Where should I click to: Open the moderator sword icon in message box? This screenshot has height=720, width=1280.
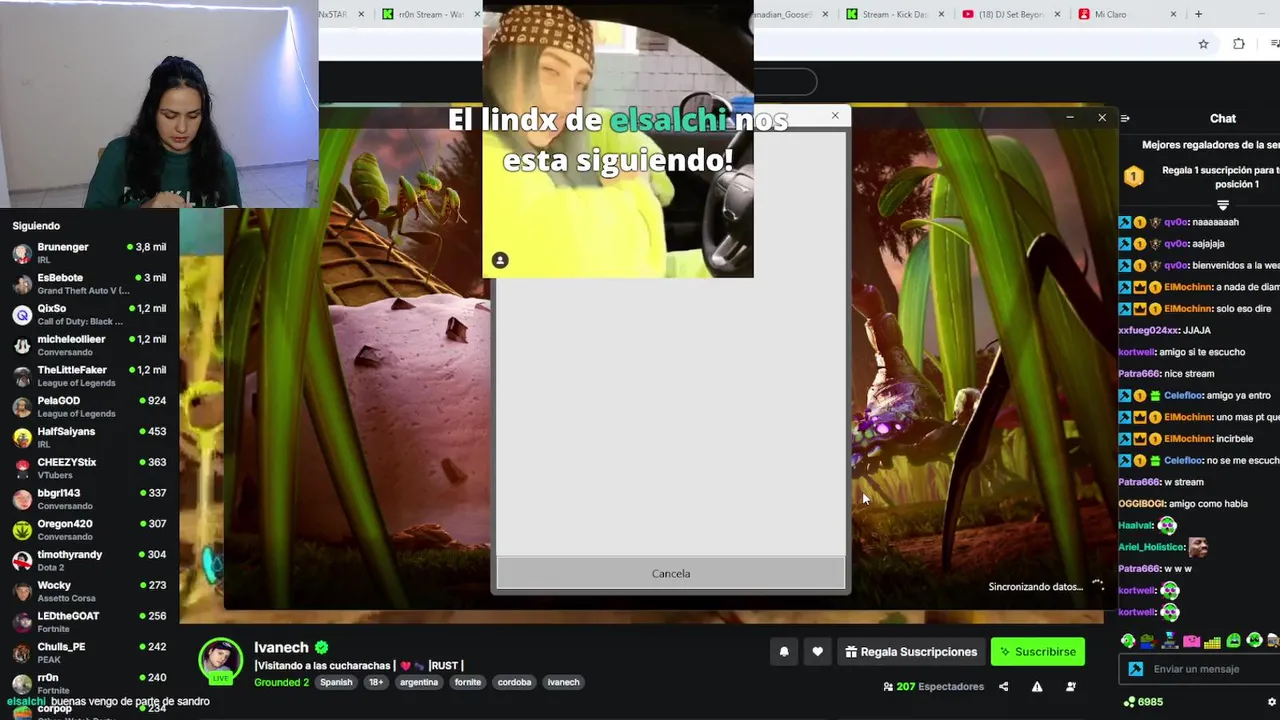pyautogui.click(x=1136, y=669)
